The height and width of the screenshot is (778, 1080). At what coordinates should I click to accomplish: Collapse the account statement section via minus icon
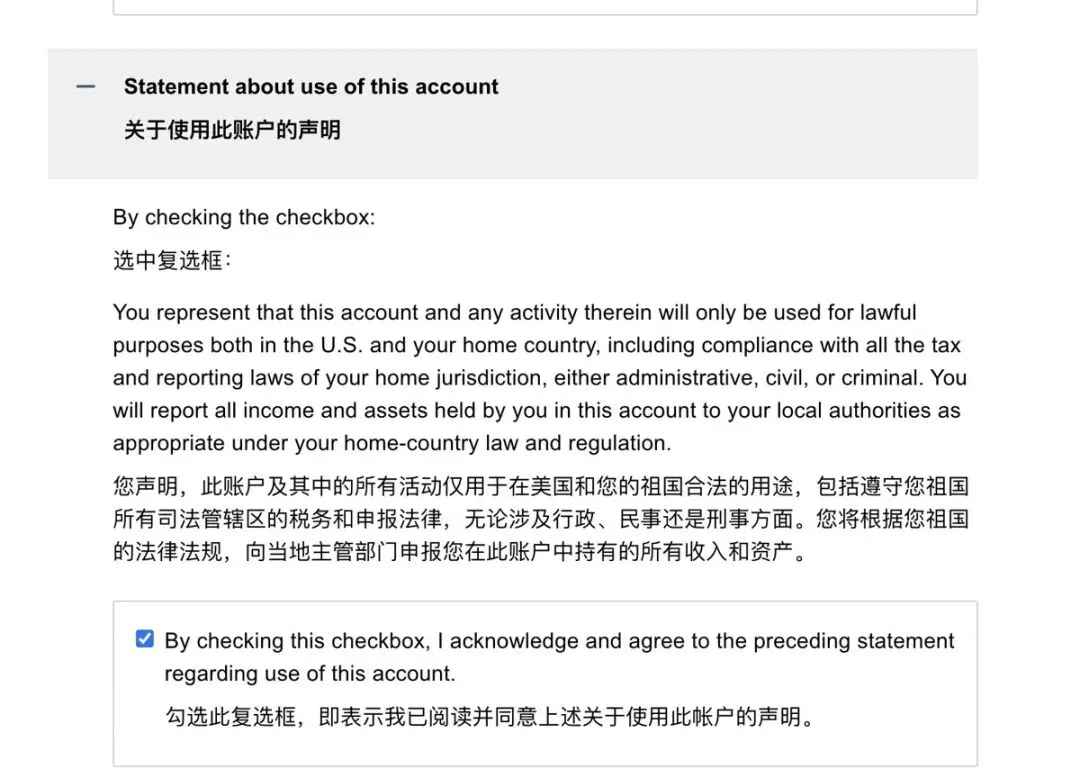pos(85,87)
